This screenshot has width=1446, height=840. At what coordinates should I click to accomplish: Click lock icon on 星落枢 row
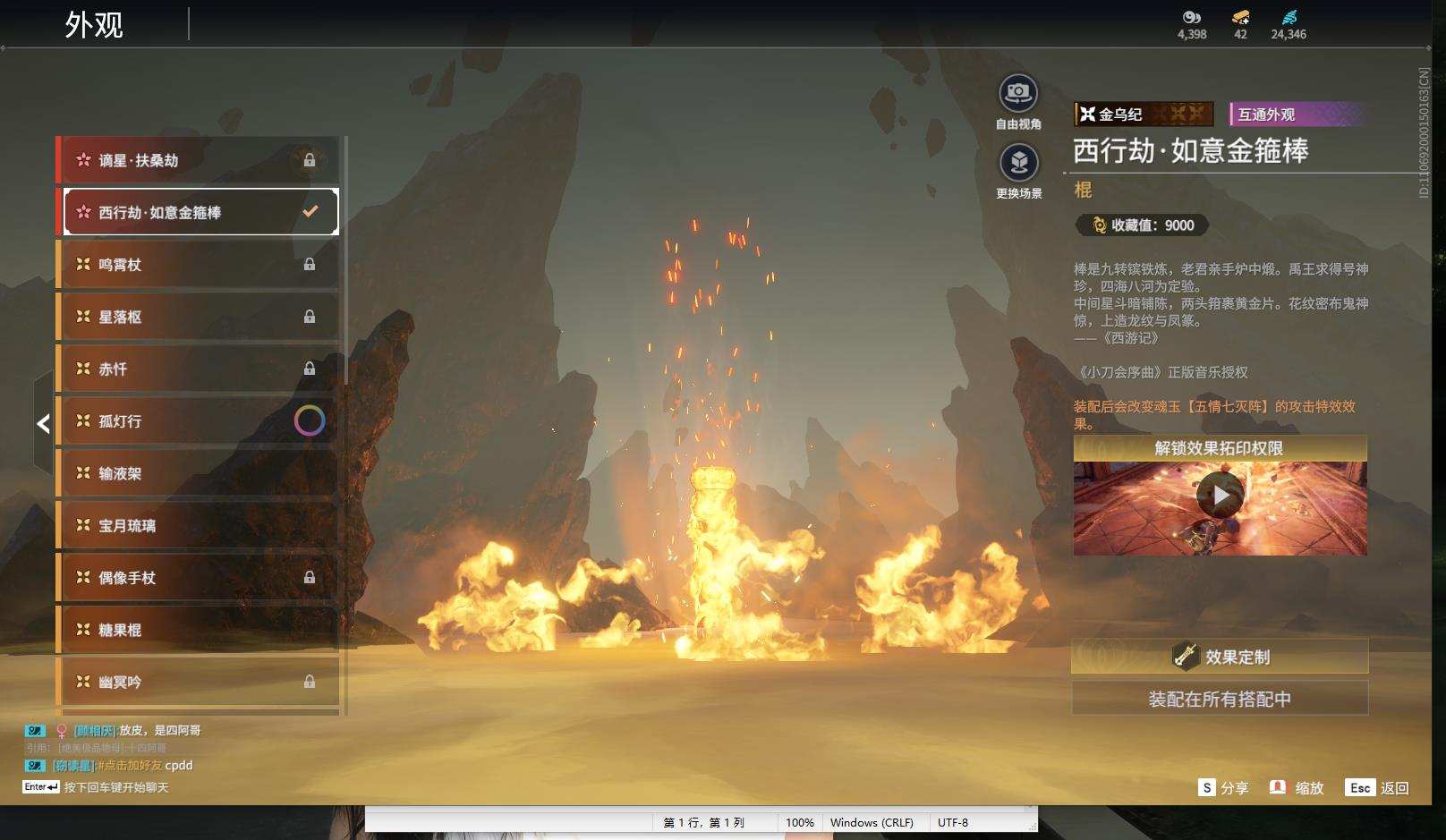tap(310, 317)
